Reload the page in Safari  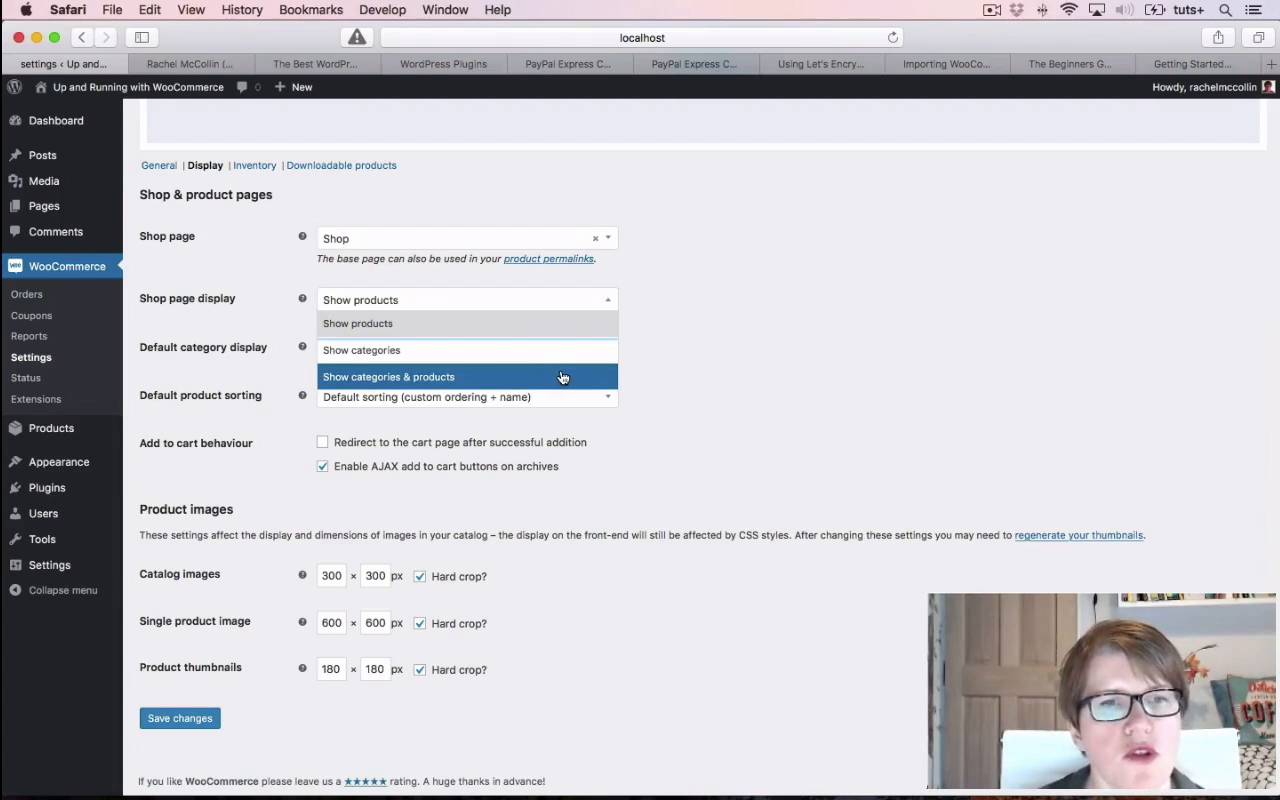tap(893, 38)
